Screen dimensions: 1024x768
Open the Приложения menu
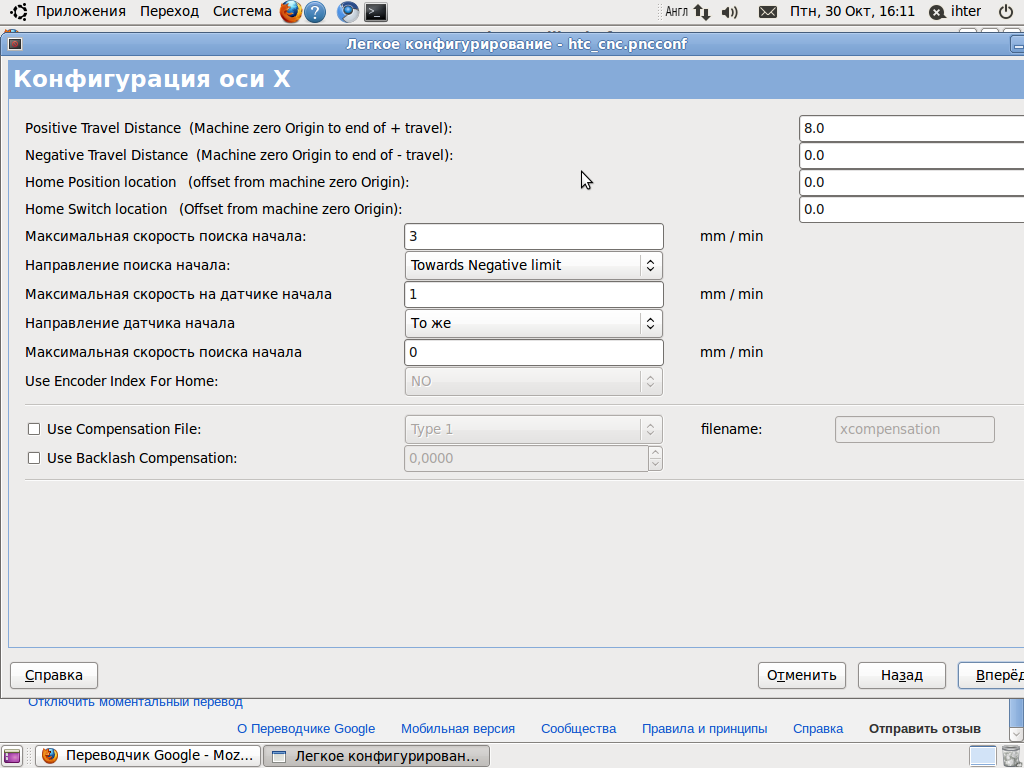pyautogui.click(x=80, y=12)
